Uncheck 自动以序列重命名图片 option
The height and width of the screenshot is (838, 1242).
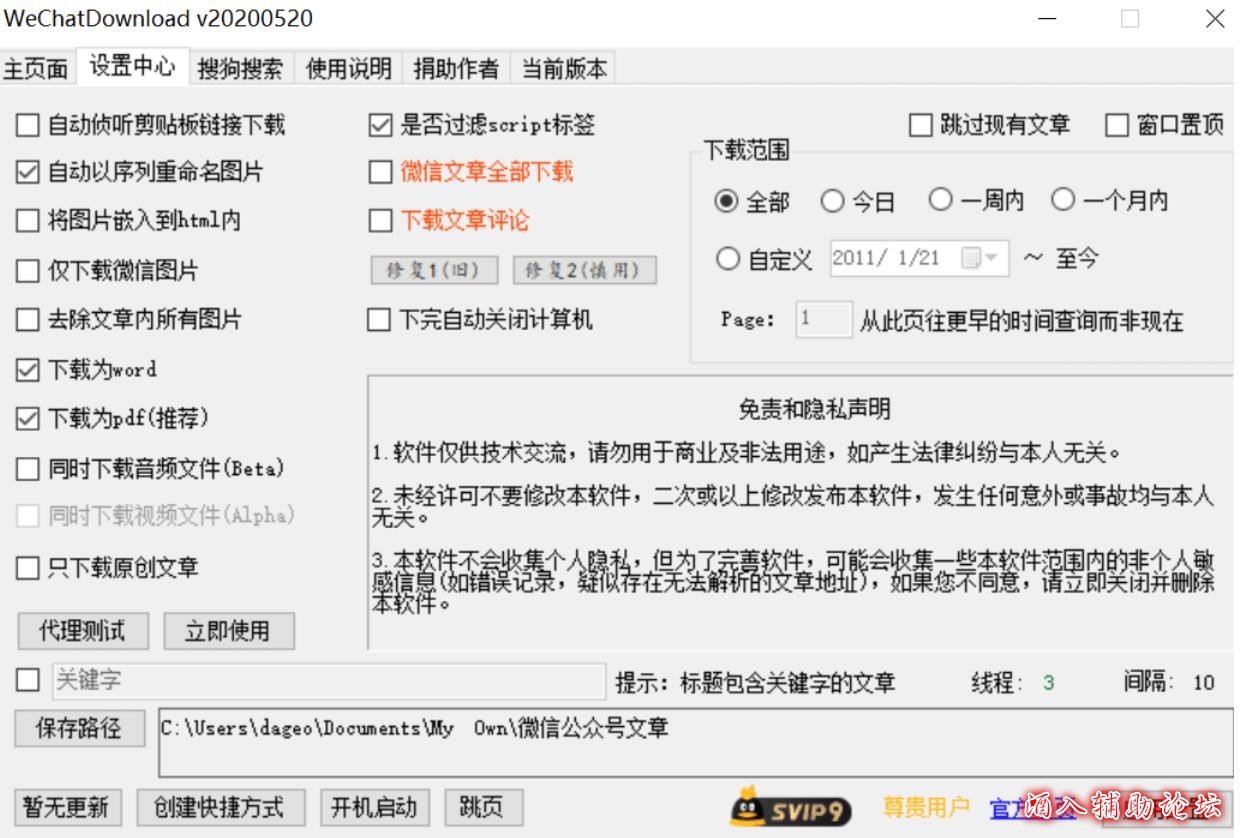point(28,172)
